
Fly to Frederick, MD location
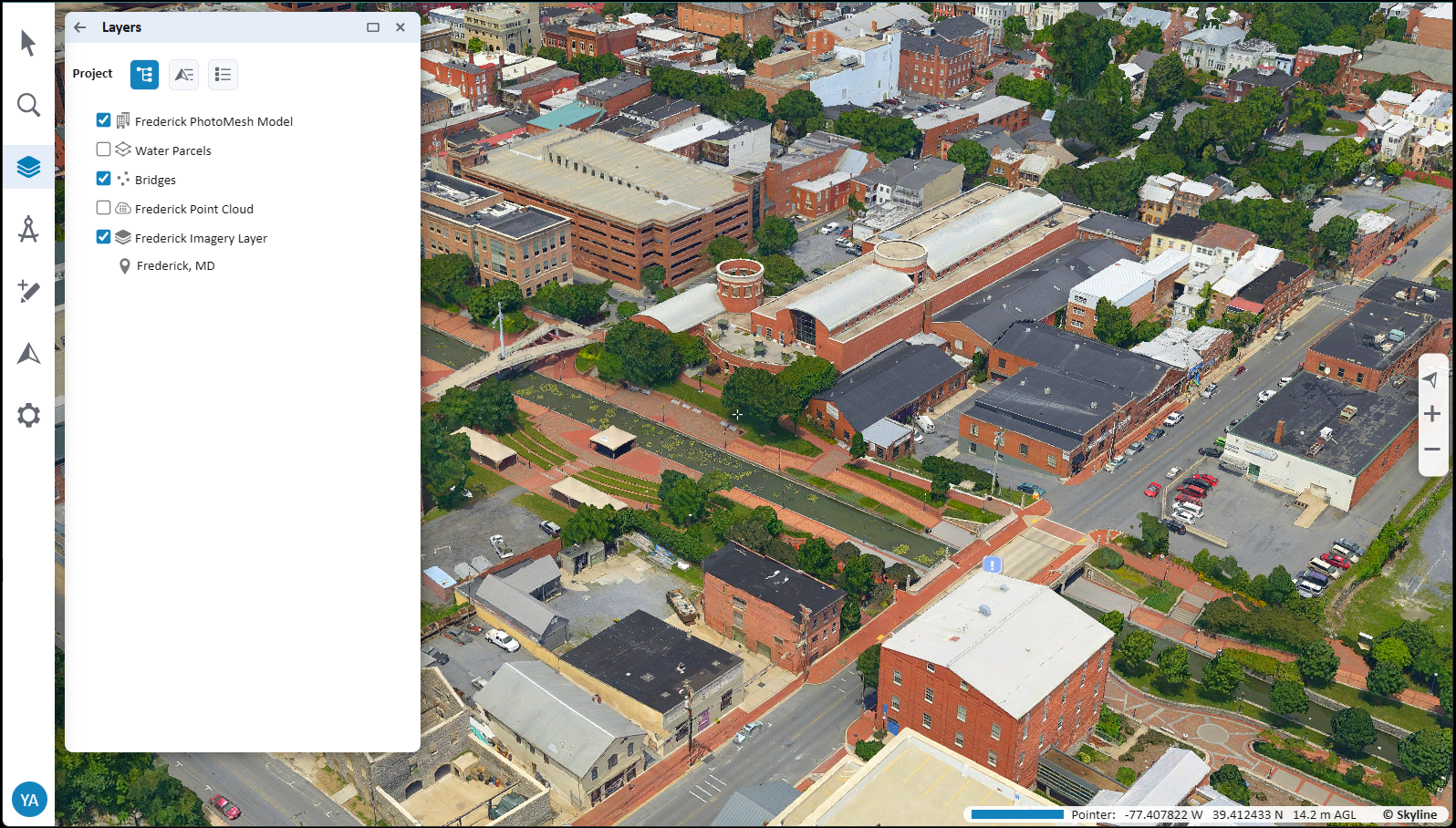point(176,266)
